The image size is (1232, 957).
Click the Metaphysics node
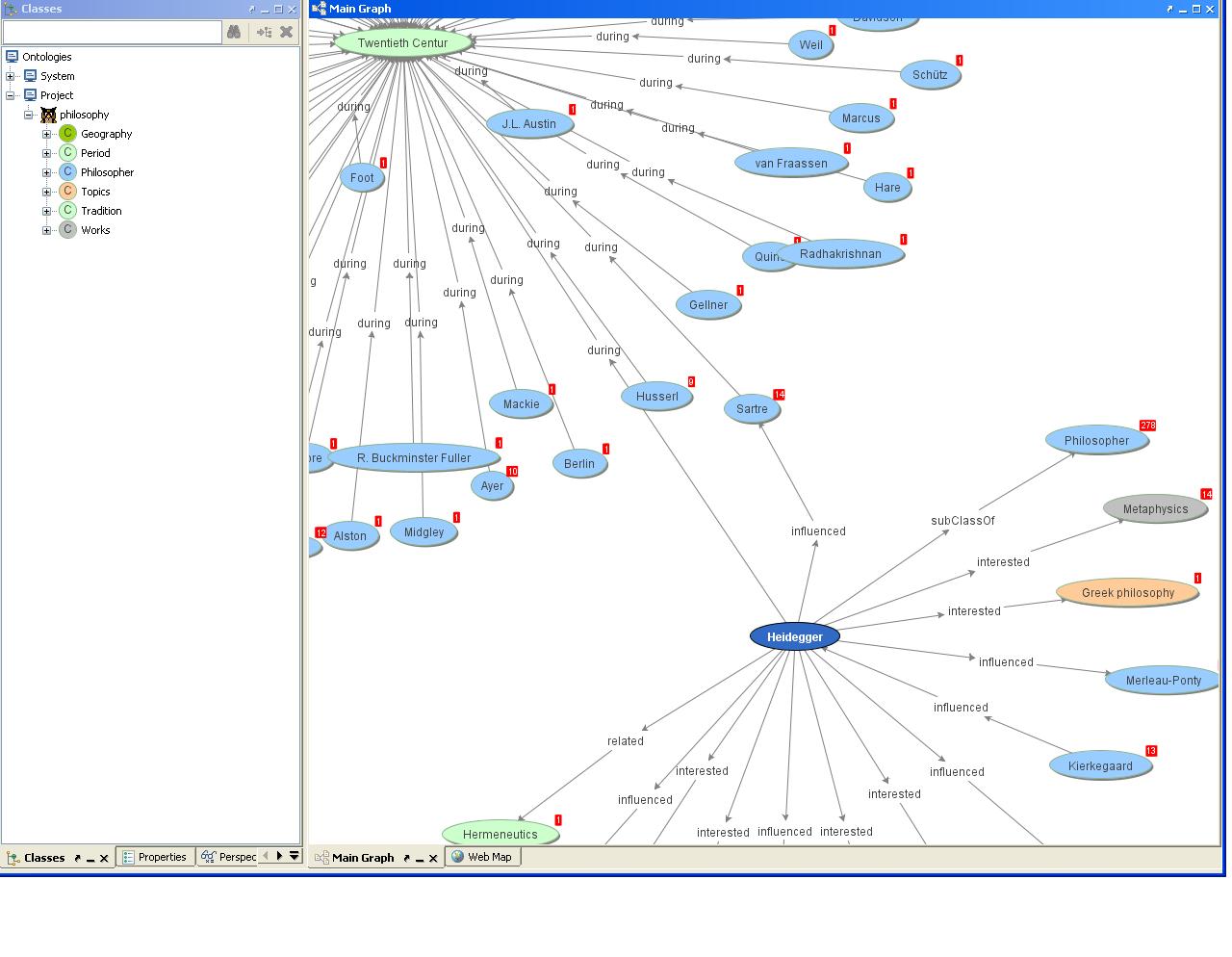pyautogui.click(x=1155, y=509)
